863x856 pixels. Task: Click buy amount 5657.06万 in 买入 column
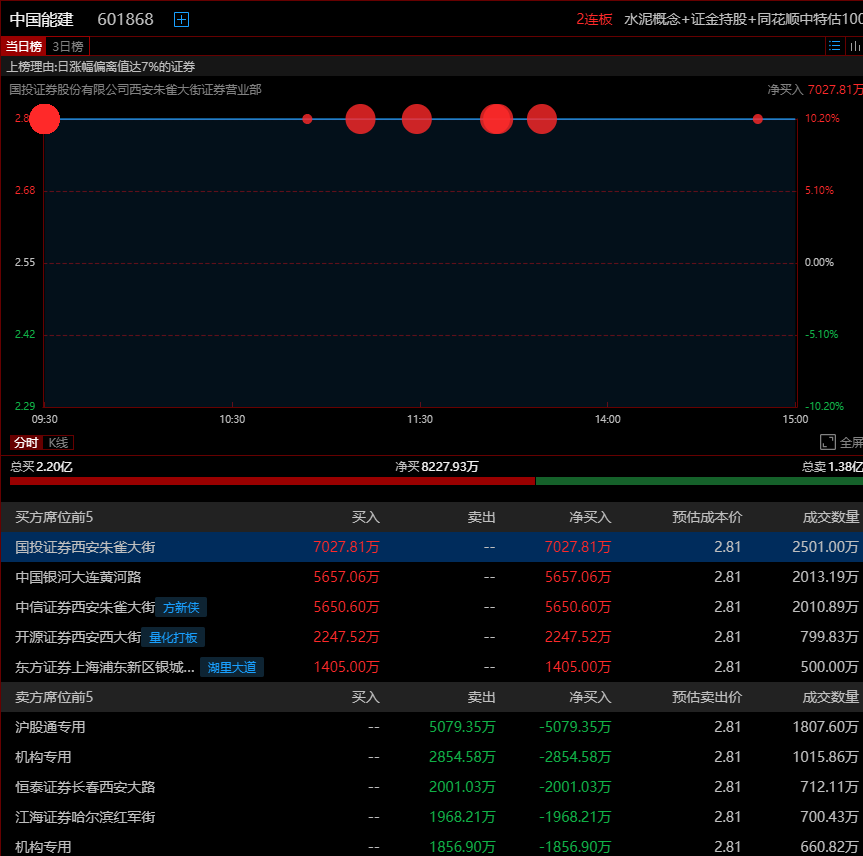pos(346,577)
